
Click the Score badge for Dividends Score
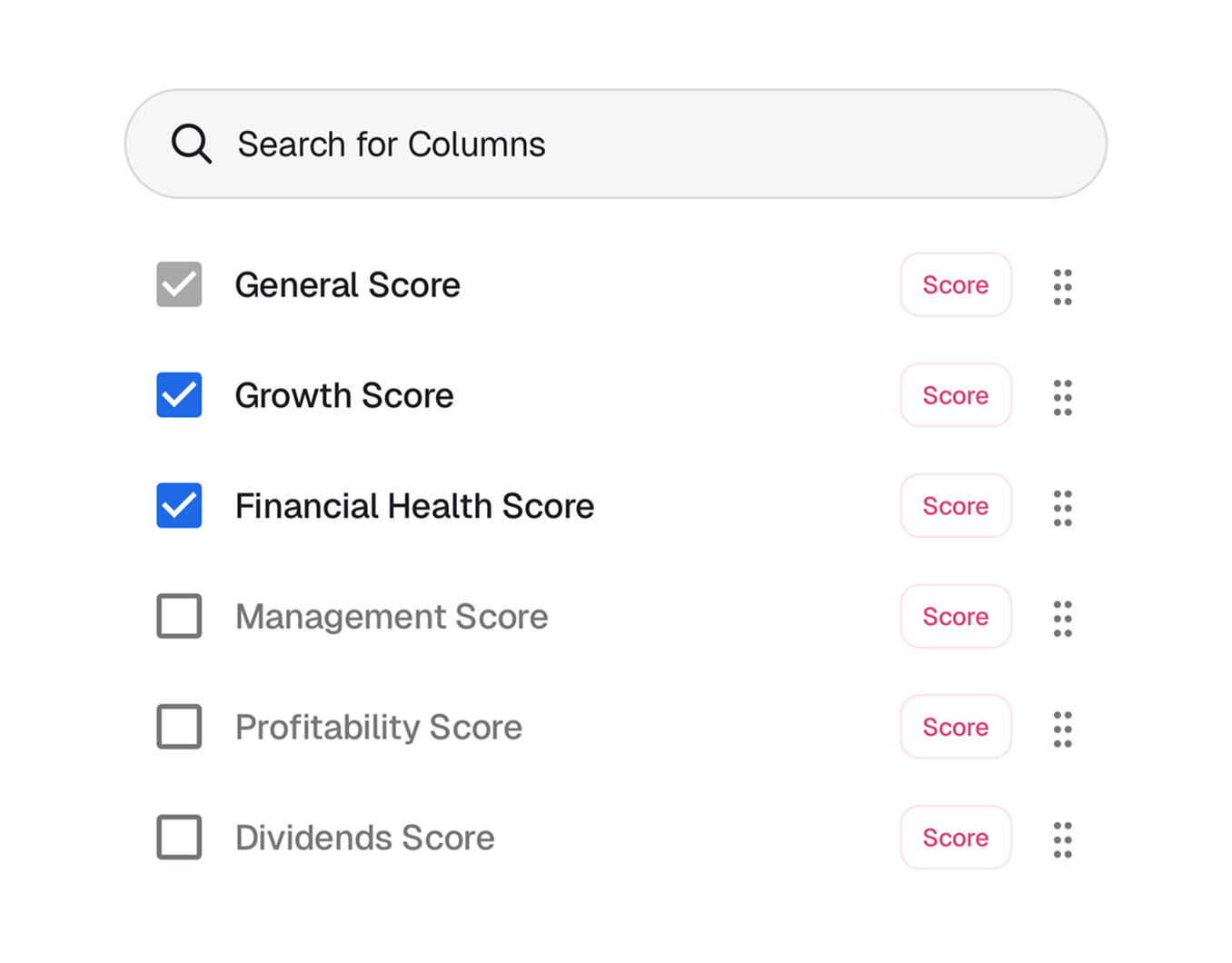coord(955,839)
